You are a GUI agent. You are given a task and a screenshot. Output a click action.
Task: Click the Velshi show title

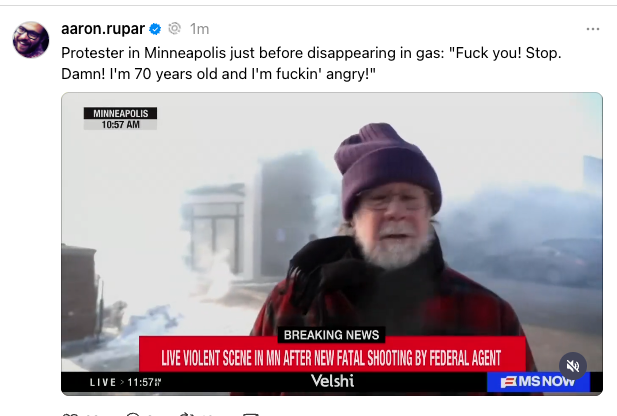pyautogui.click(x=333, y=381)
